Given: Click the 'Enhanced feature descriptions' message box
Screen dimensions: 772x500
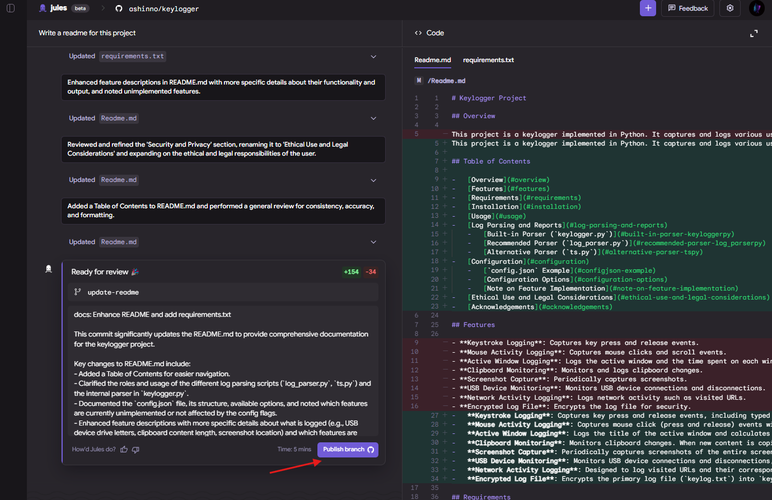Looking at the screenshot, I should pos(223,87).
